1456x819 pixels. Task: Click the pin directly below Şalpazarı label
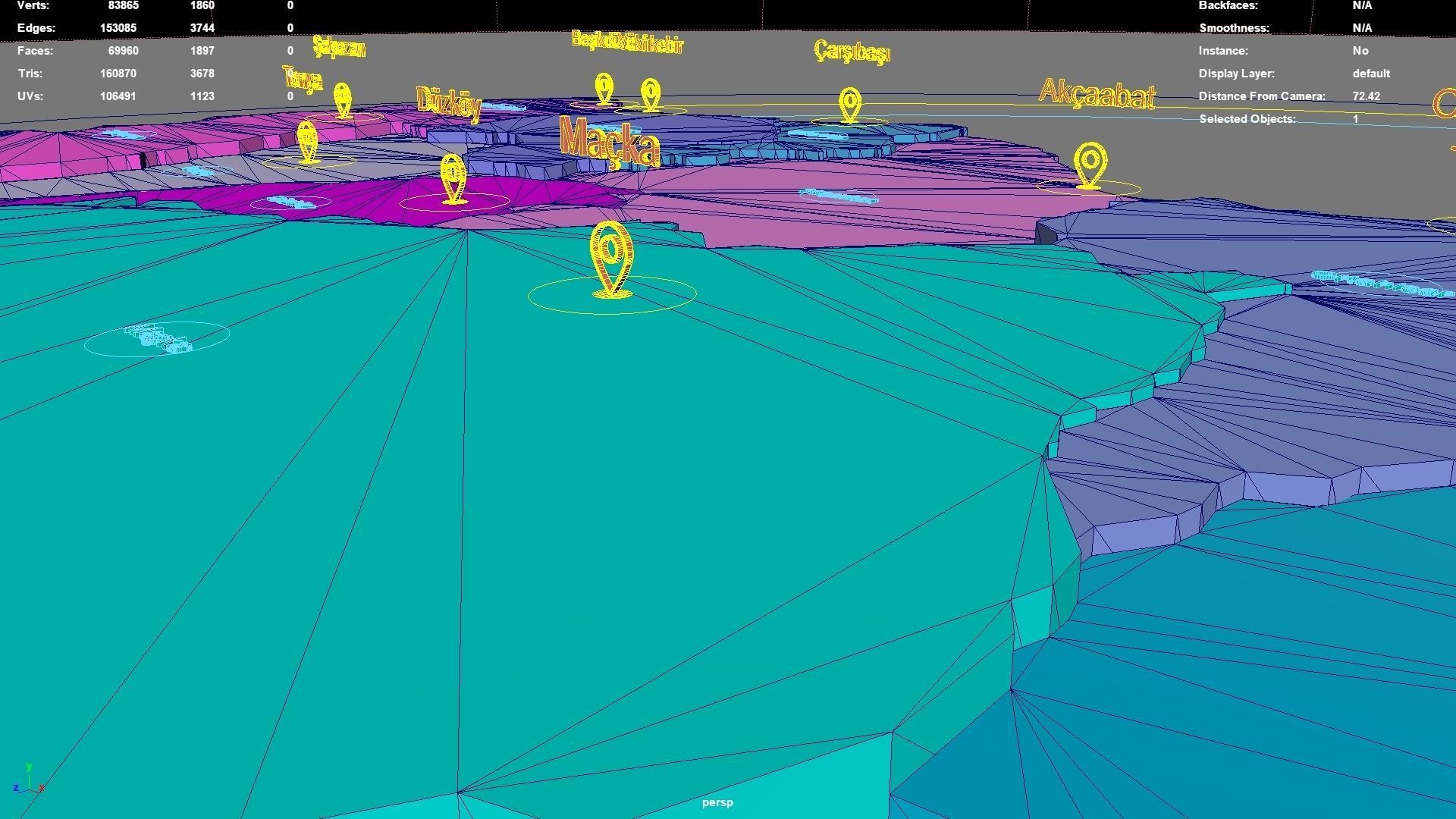tap(343, 99)
